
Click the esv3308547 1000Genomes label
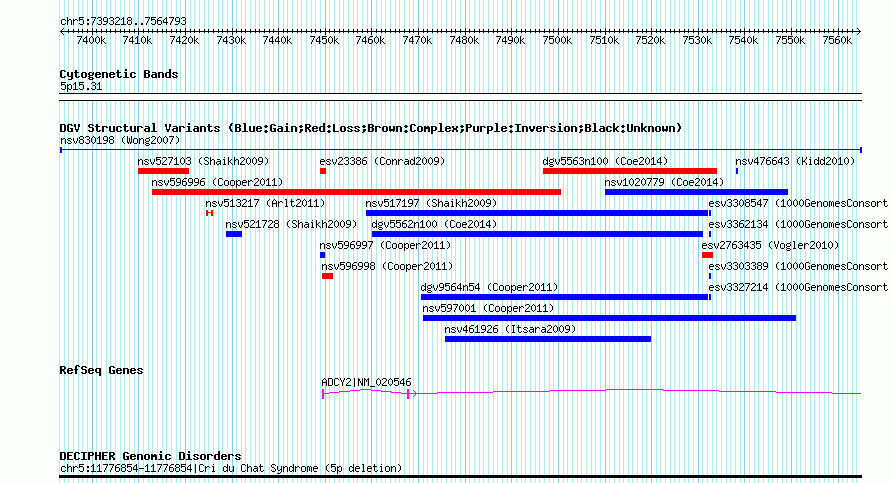click(x=798, y=203)
